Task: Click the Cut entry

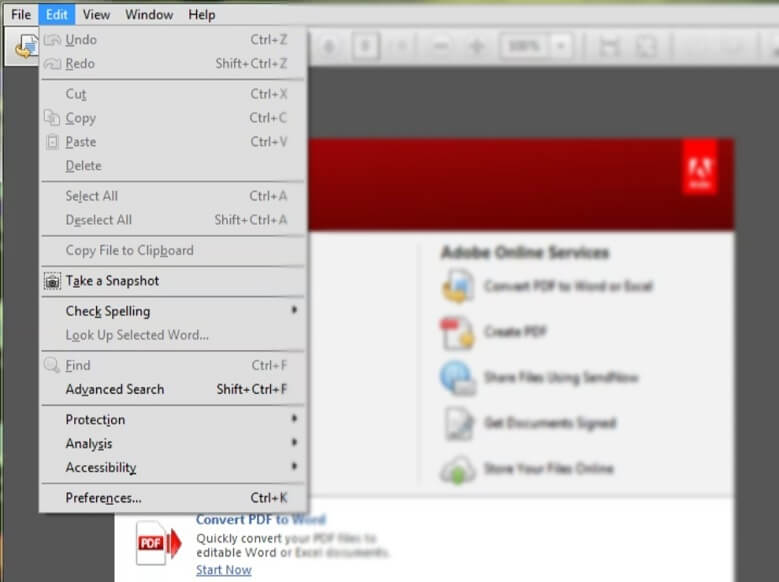Action: (x=173, y=94)
